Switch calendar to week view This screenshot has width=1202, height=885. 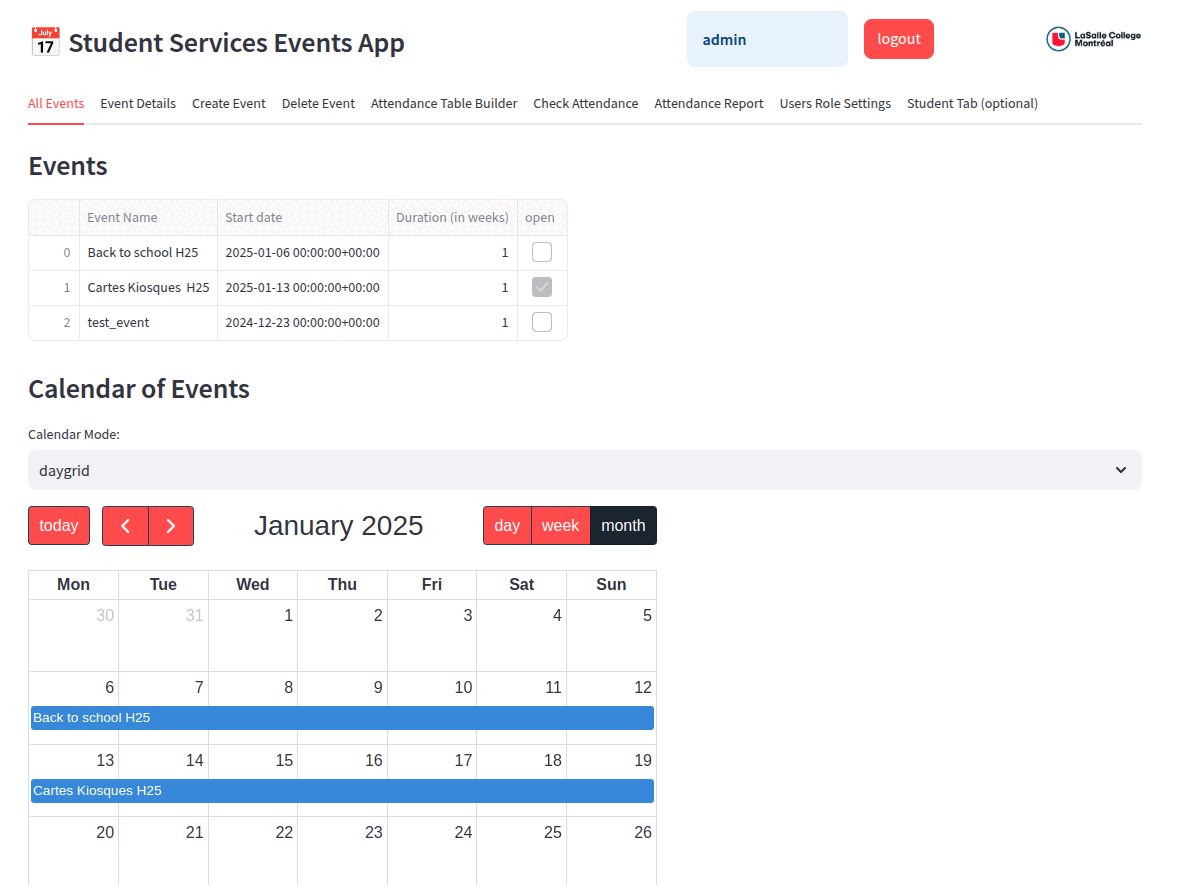[x=561, y=525]
